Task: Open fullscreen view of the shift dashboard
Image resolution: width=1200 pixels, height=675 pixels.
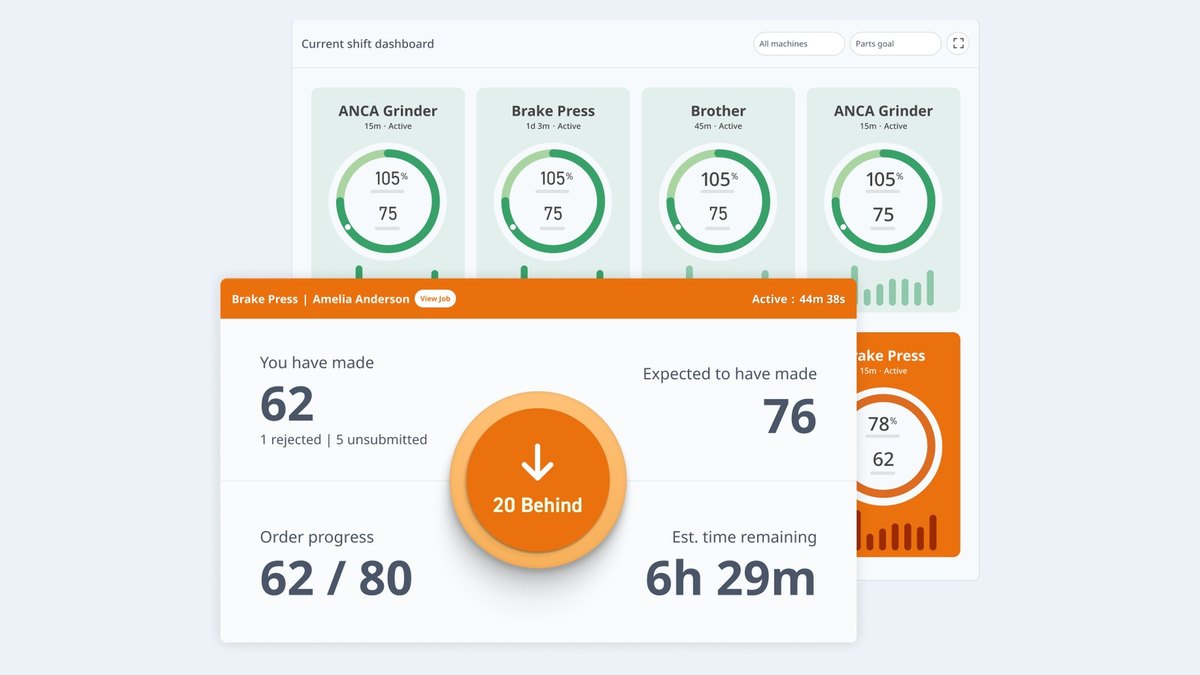Action: [958, 43]
